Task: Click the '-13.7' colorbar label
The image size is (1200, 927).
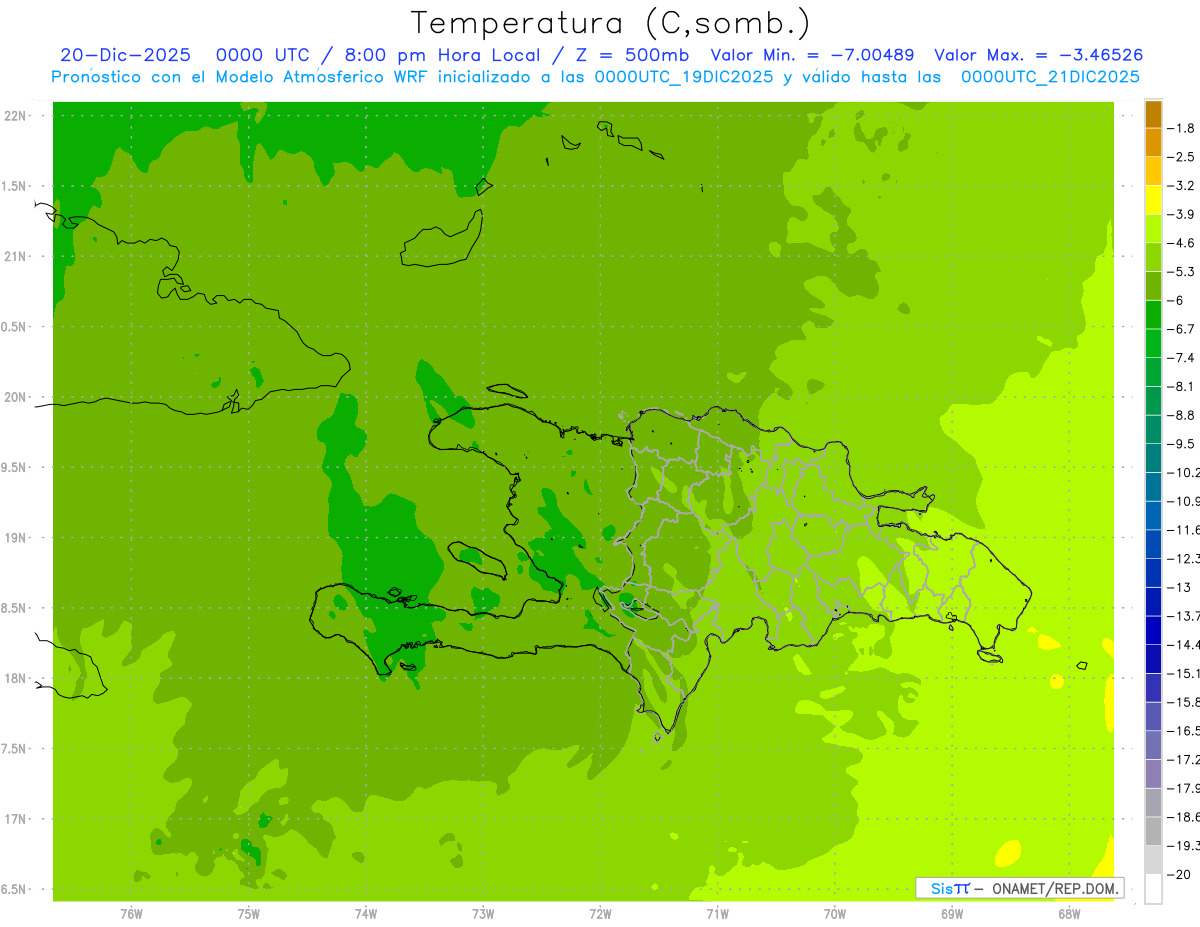Action: click(x=1183, y=616)
